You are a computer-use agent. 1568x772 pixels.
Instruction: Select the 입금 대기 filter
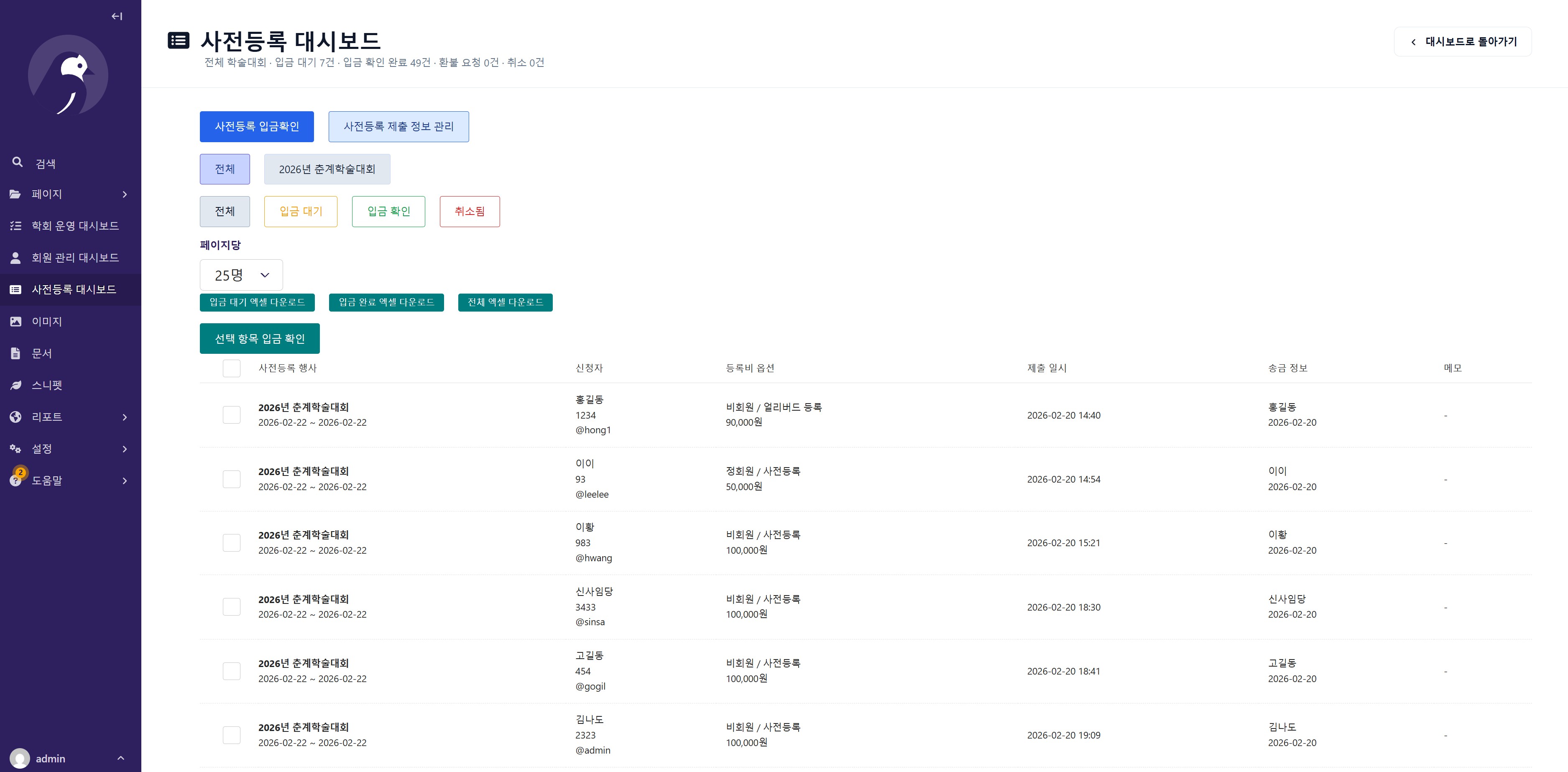[x=300, y=211]
